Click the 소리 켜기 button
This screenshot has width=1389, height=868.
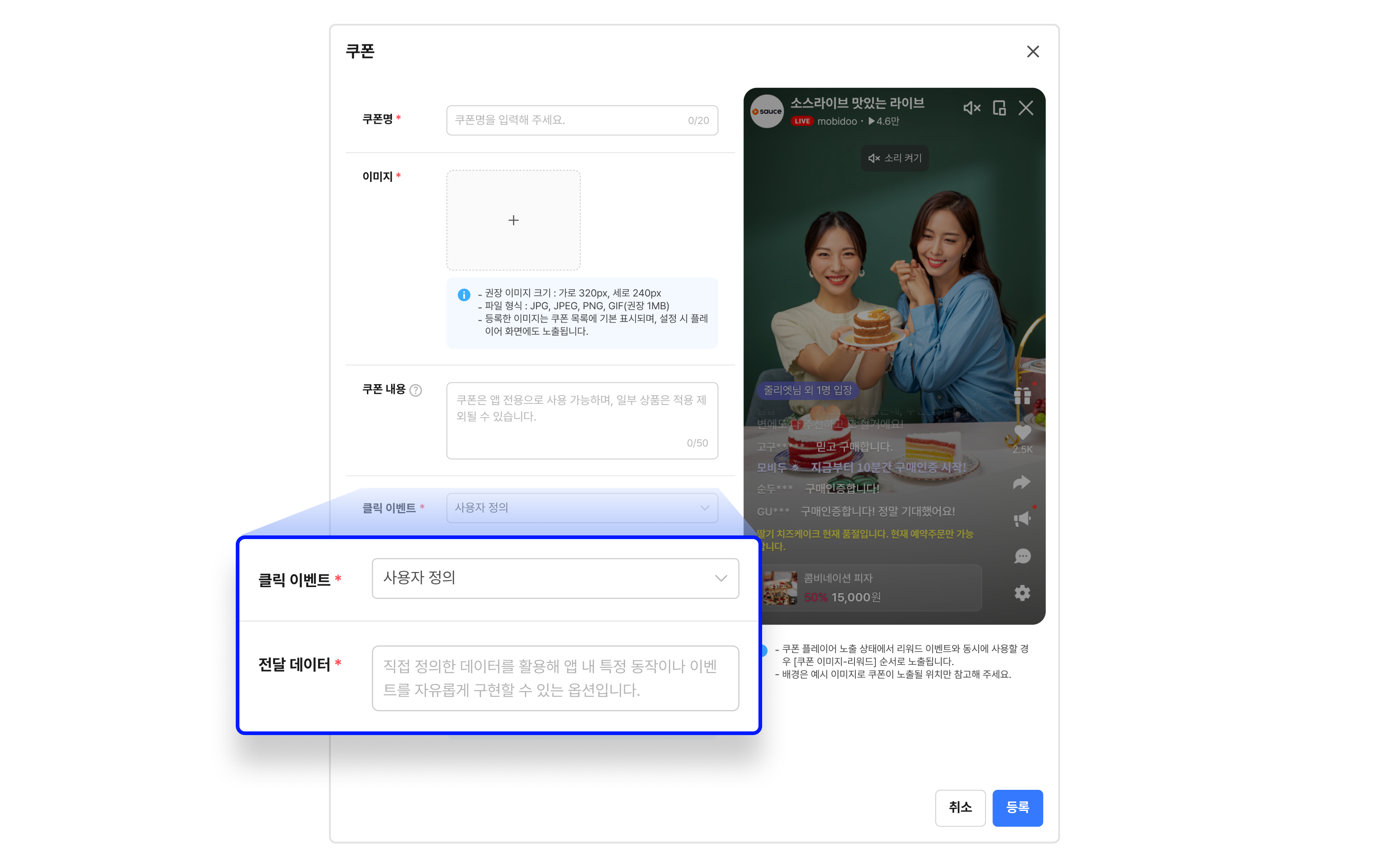click(895, 158)
